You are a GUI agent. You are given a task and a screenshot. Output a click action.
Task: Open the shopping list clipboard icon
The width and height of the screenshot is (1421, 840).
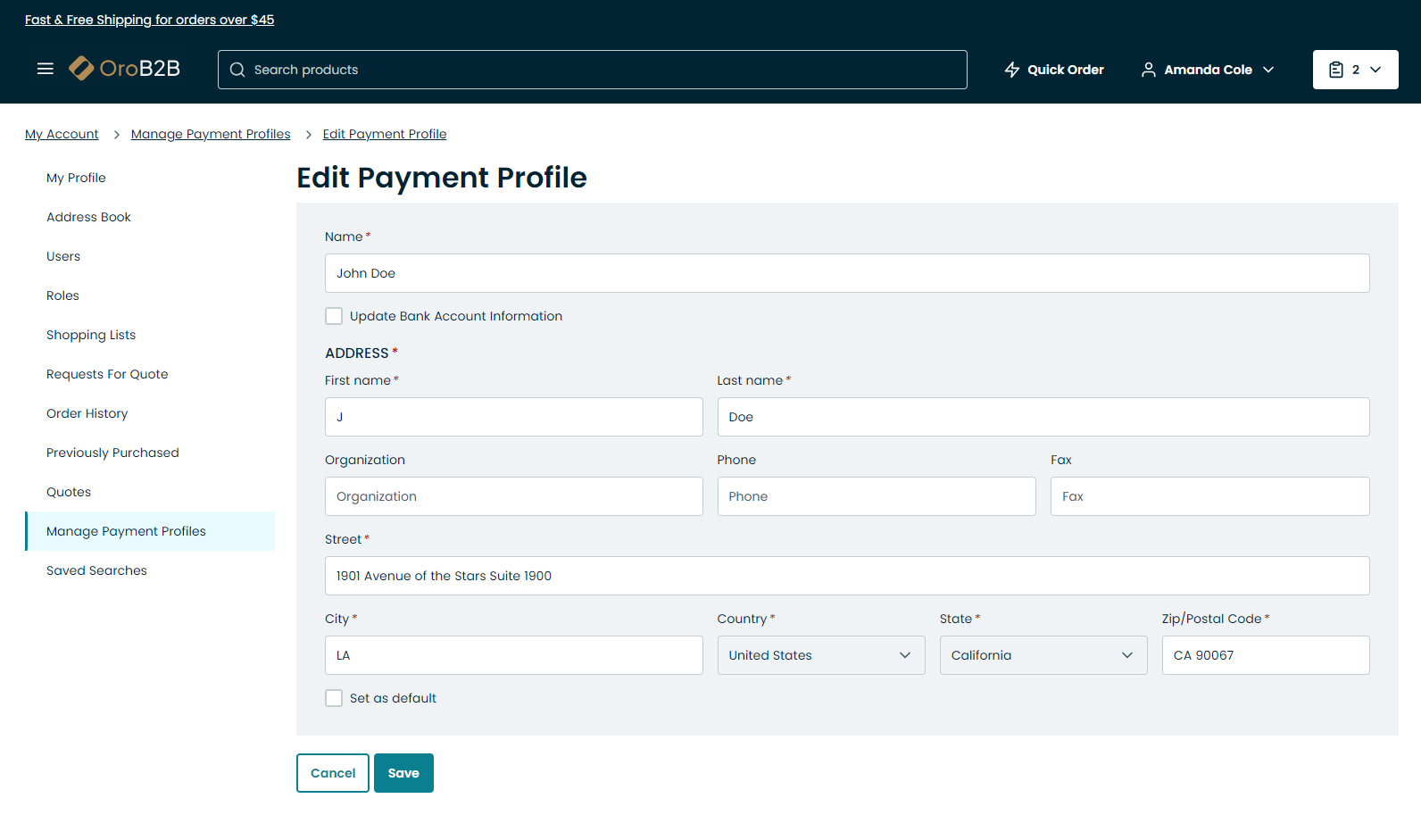coord(1336,70)
